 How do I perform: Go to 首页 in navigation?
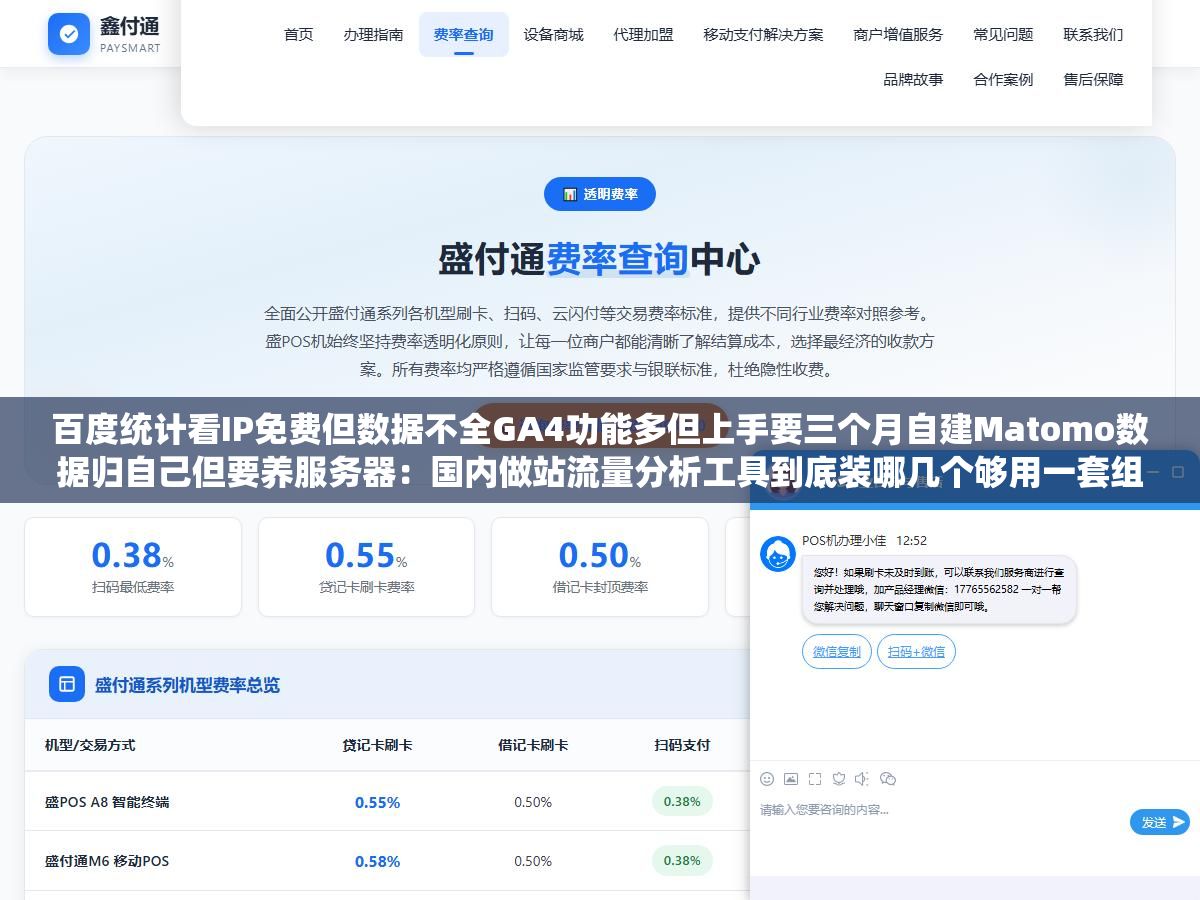[298, 34]
